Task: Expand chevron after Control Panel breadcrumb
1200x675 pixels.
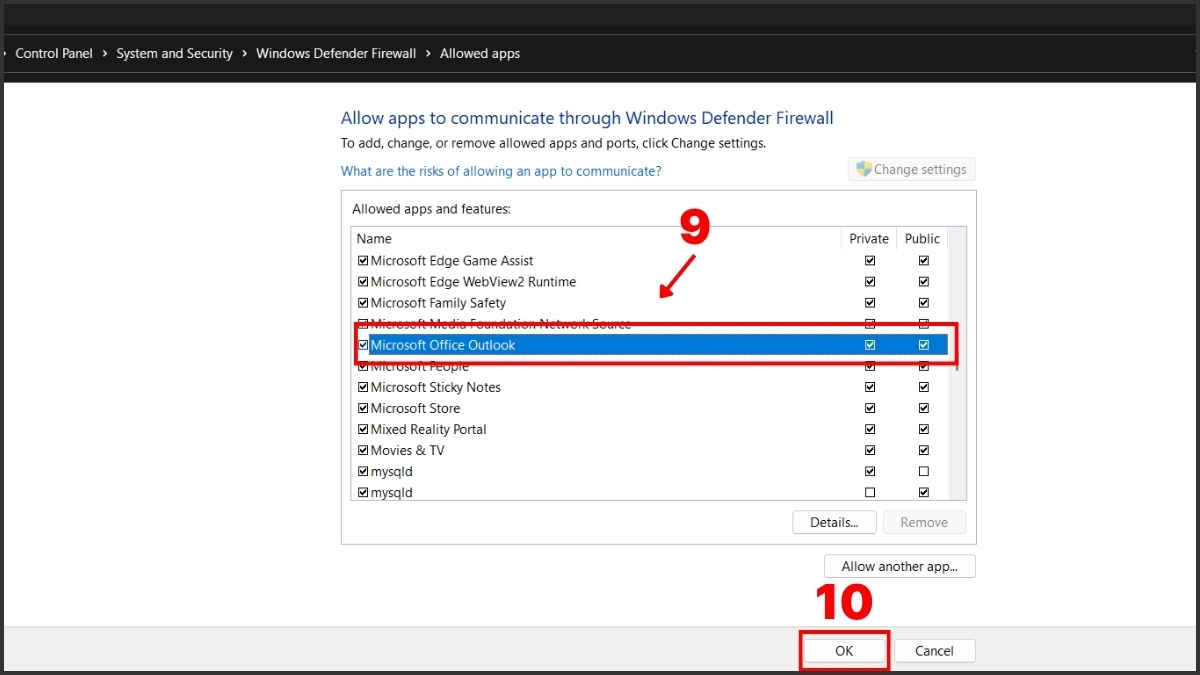Action: [x=104, y=54]
